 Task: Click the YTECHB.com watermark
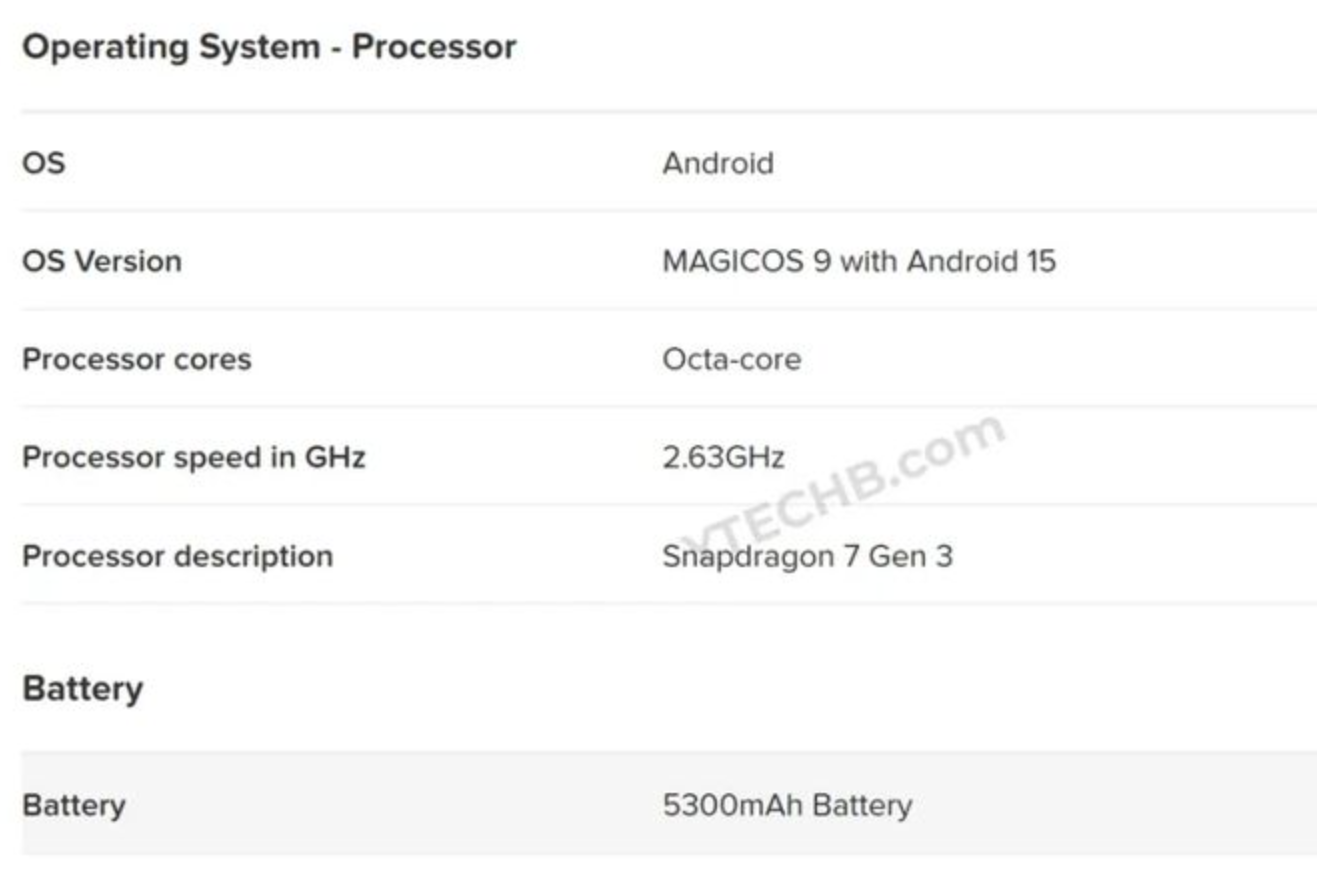(840, 482)
